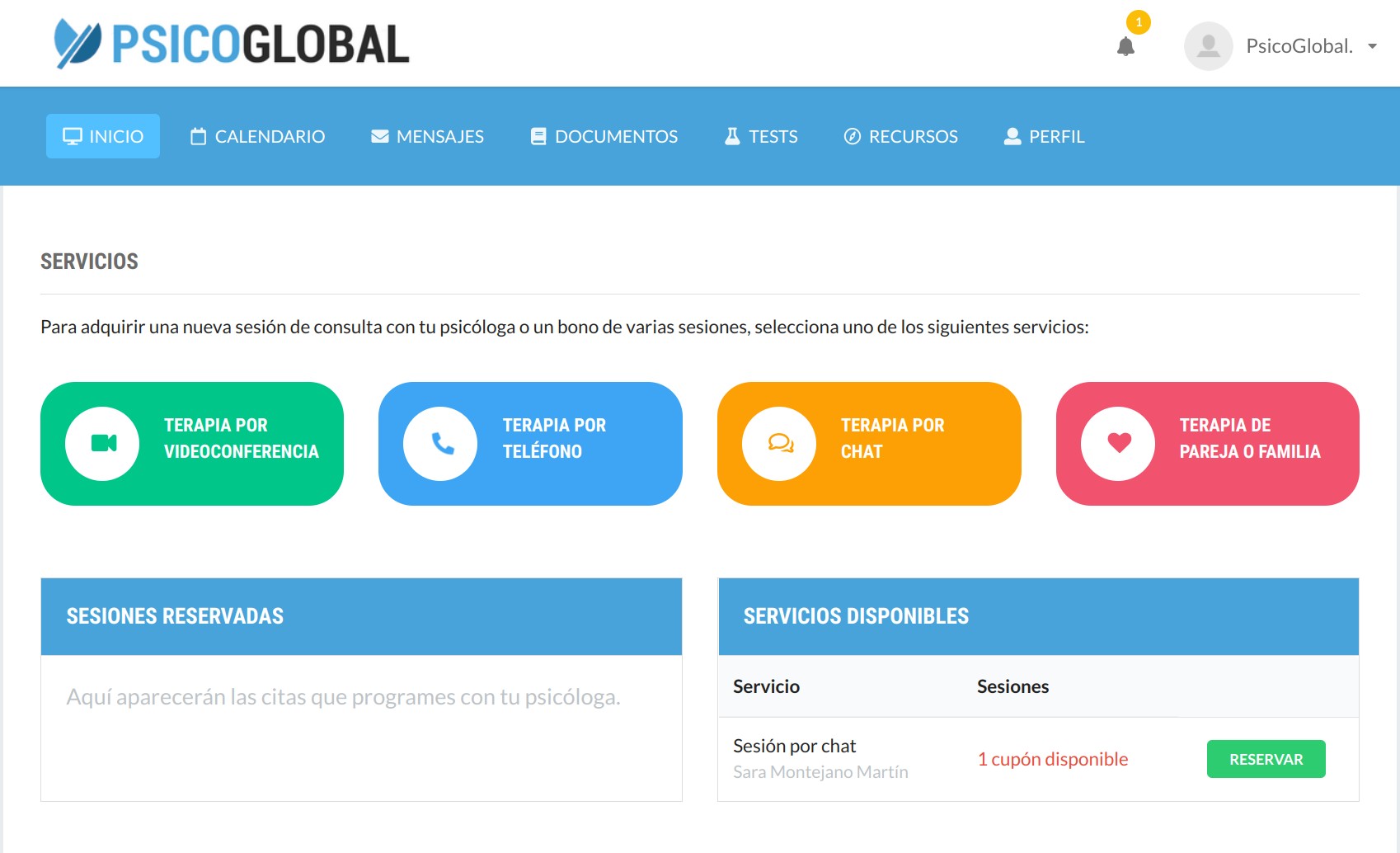Click the Servicios Disponibles panel header
This screenshot has height=853, width=1400.
pos(1038,617)
